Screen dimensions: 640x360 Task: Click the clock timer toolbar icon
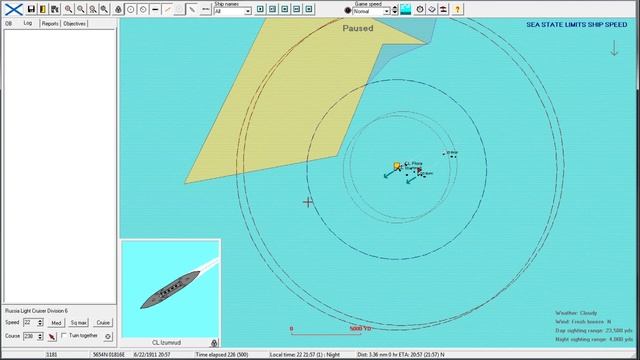(x=420, y=9)
